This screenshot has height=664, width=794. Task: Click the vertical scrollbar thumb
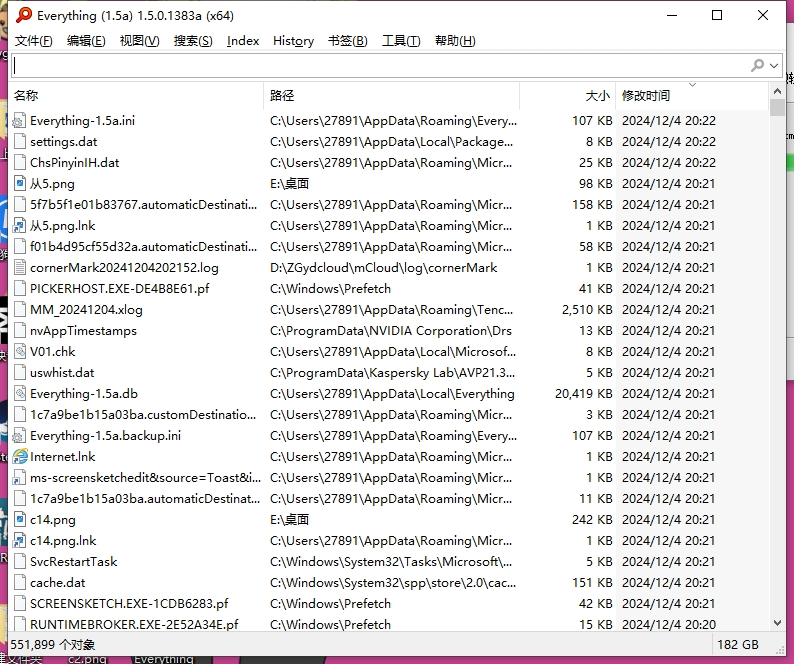pyautogui.click(x=777, y=107)
